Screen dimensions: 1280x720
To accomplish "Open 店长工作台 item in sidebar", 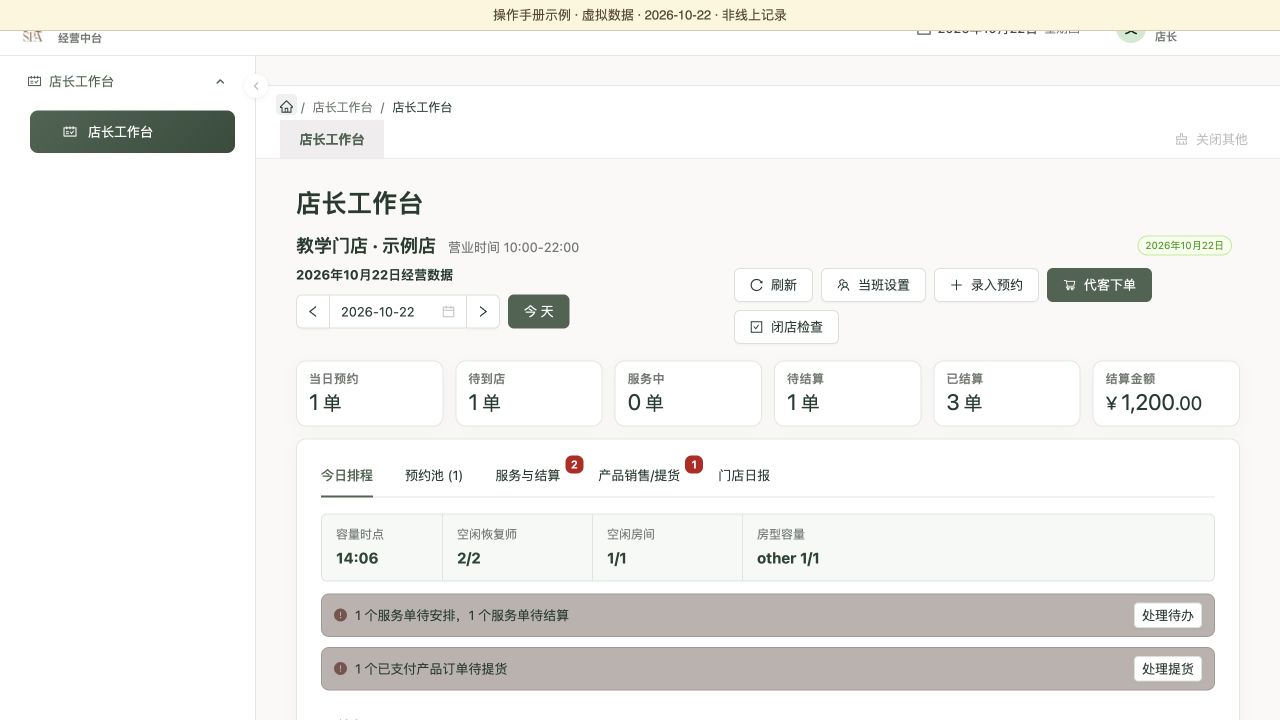I will coord(132,132).
